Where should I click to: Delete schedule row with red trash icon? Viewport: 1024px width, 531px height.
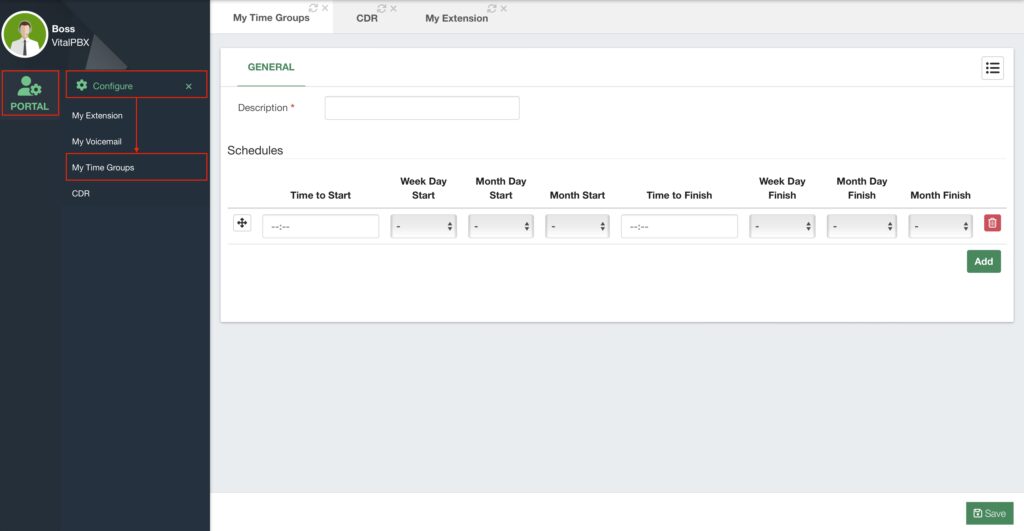coord(992,223)
